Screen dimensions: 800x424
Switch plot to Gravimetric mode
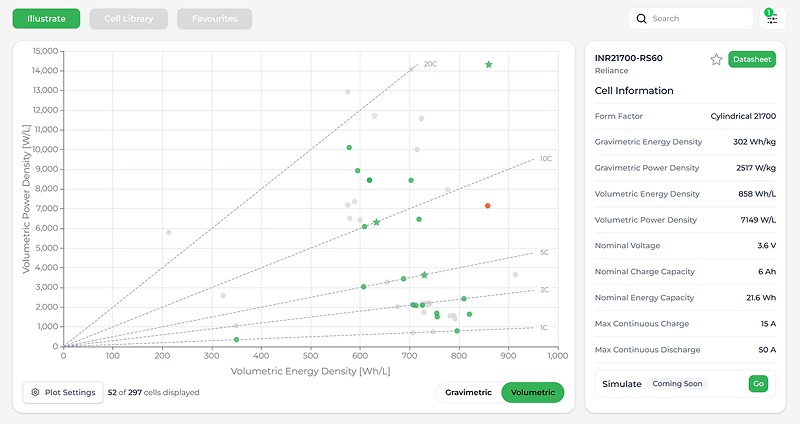(468, 393)
